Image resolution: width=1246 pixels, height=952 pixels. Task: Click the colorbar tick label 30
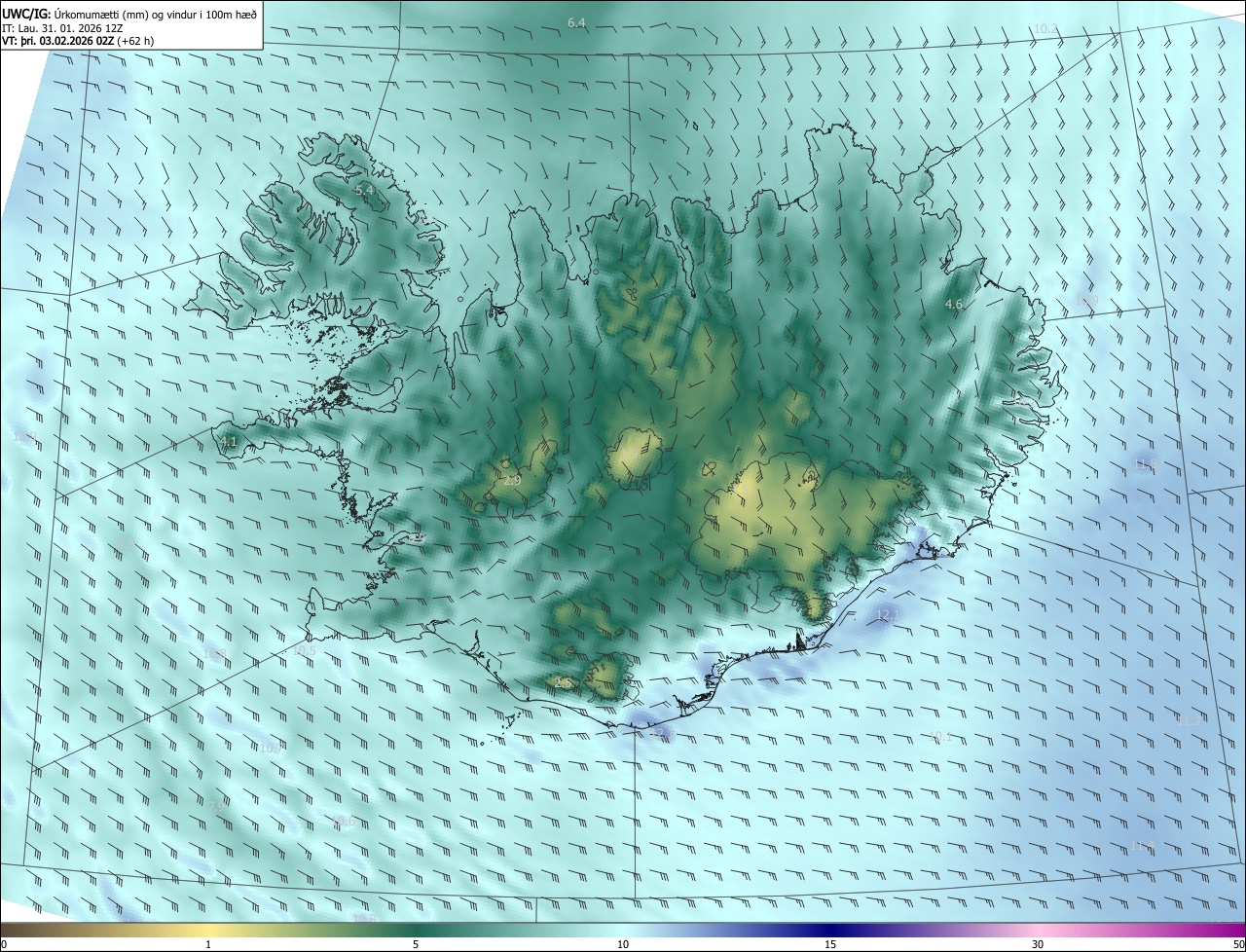1038,944
